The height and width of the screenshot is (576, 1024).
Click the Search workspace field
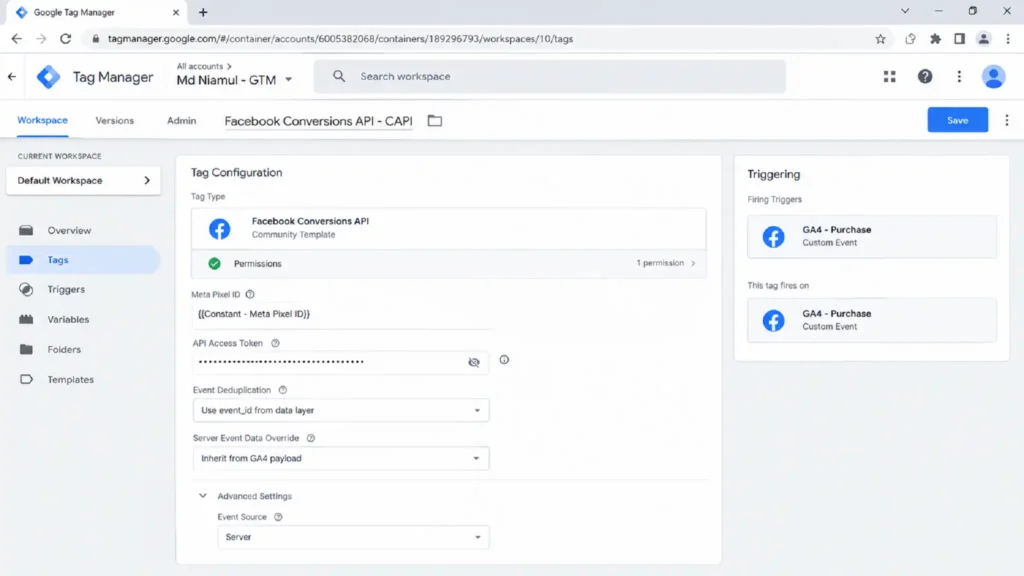(x=550, y=76)
